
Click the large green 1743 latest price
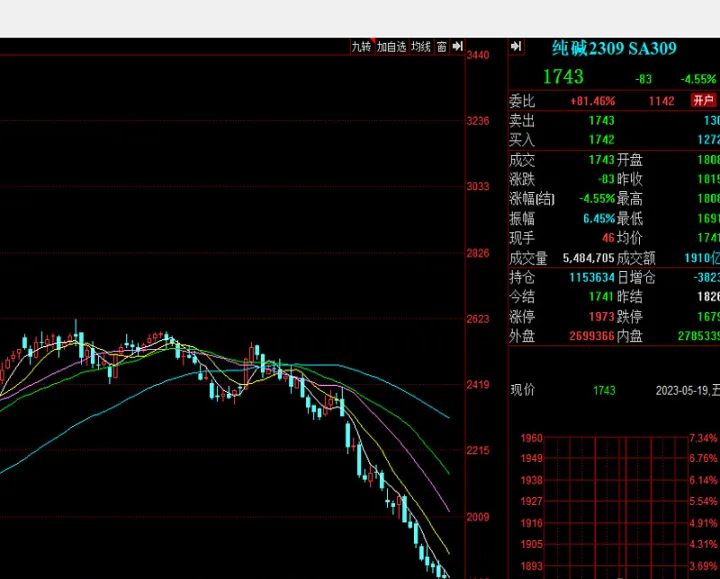(x=563, y=77)
